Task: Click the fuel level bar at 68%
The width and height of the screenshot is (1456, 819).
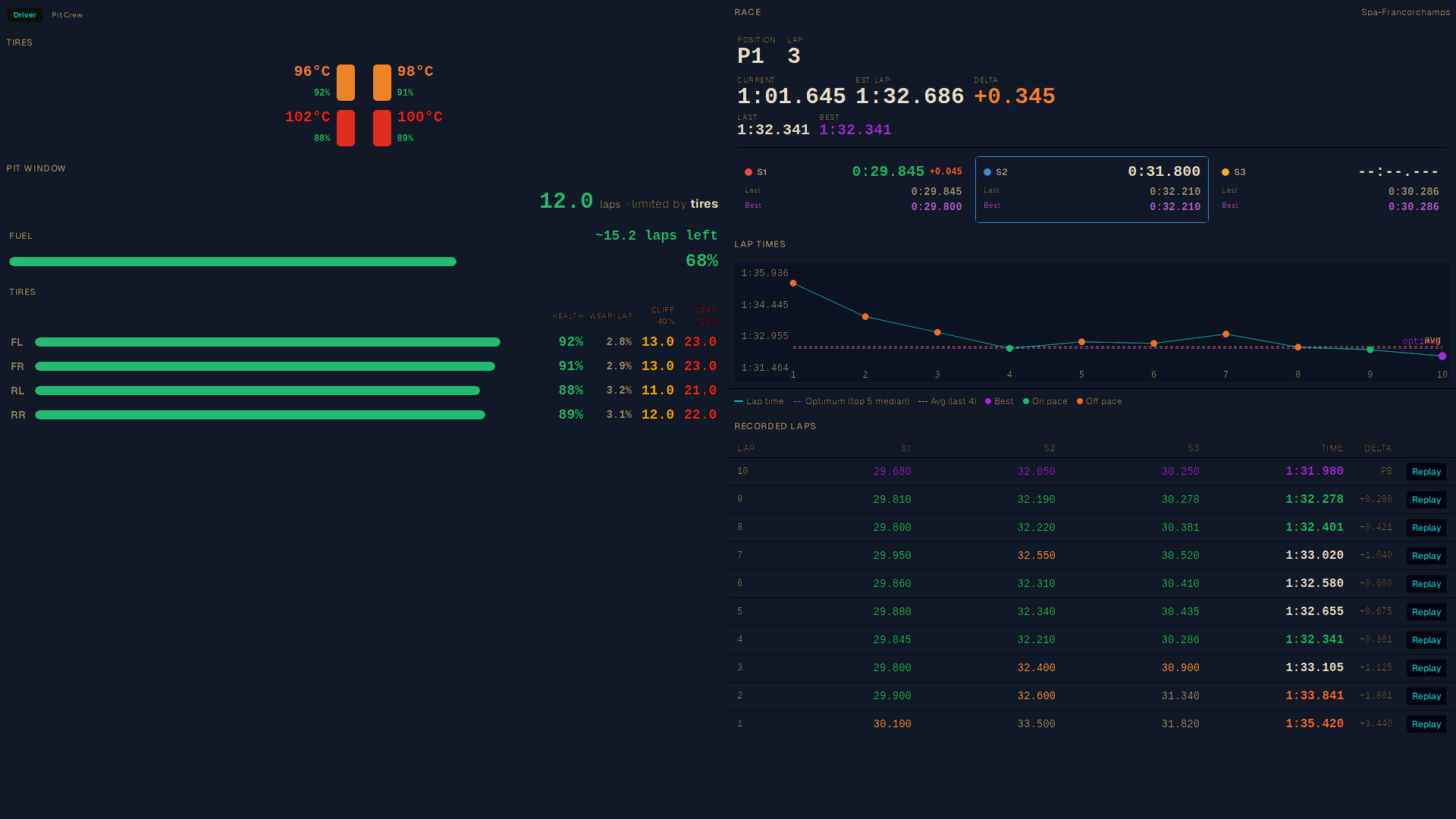Action: point(233,262)
